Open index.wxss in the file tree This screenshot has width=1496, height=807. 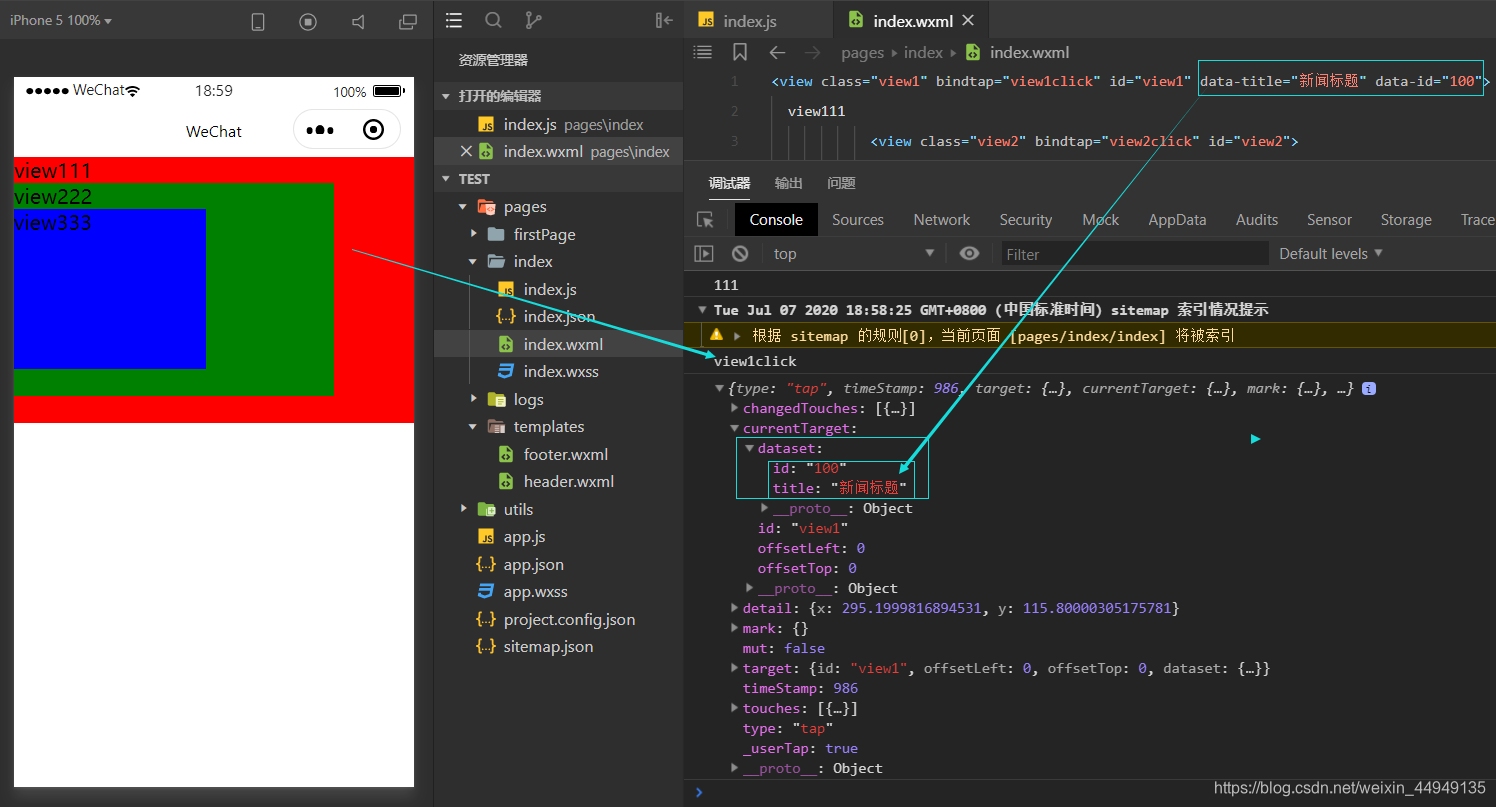tap(561, 372)
